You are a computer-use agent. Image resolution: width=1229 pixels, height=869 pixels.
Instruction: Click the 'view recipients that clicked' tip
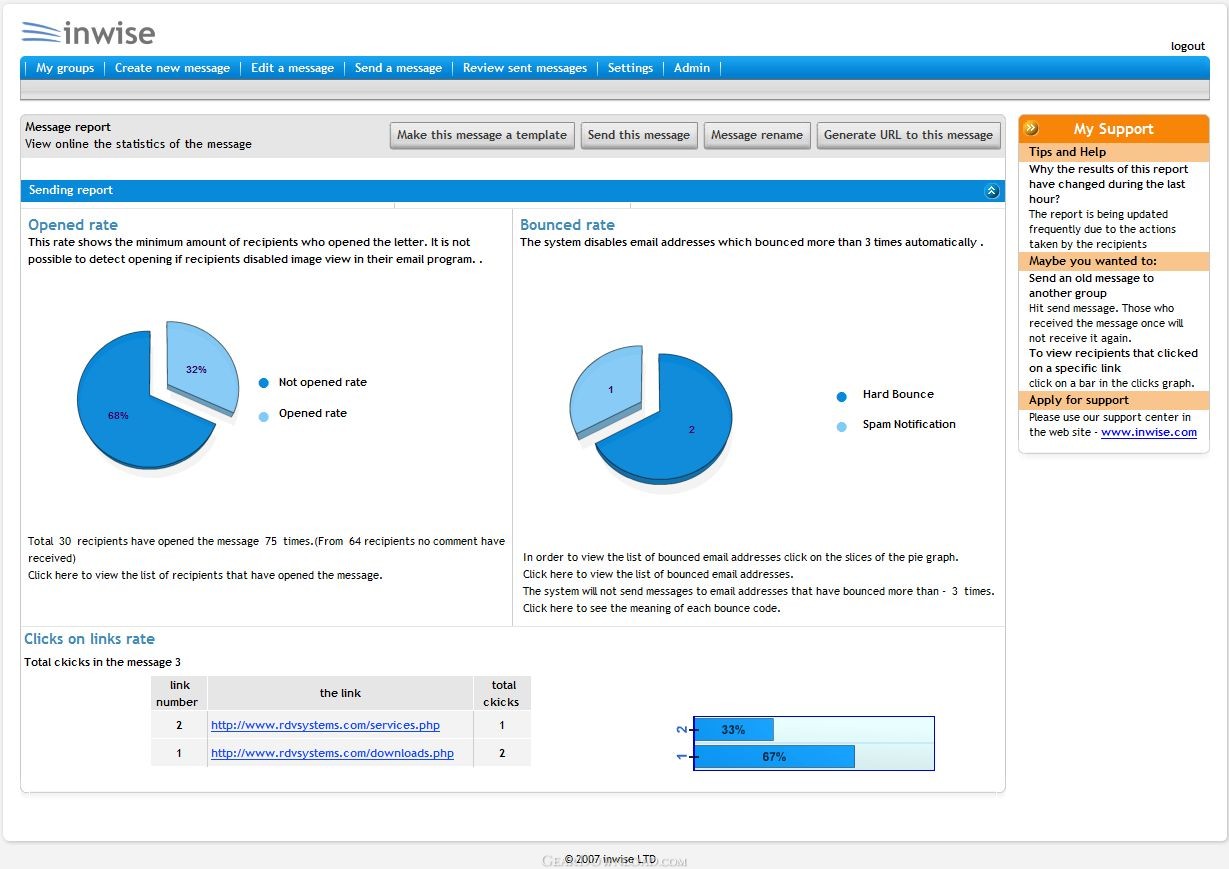[x=1113, y=360]
